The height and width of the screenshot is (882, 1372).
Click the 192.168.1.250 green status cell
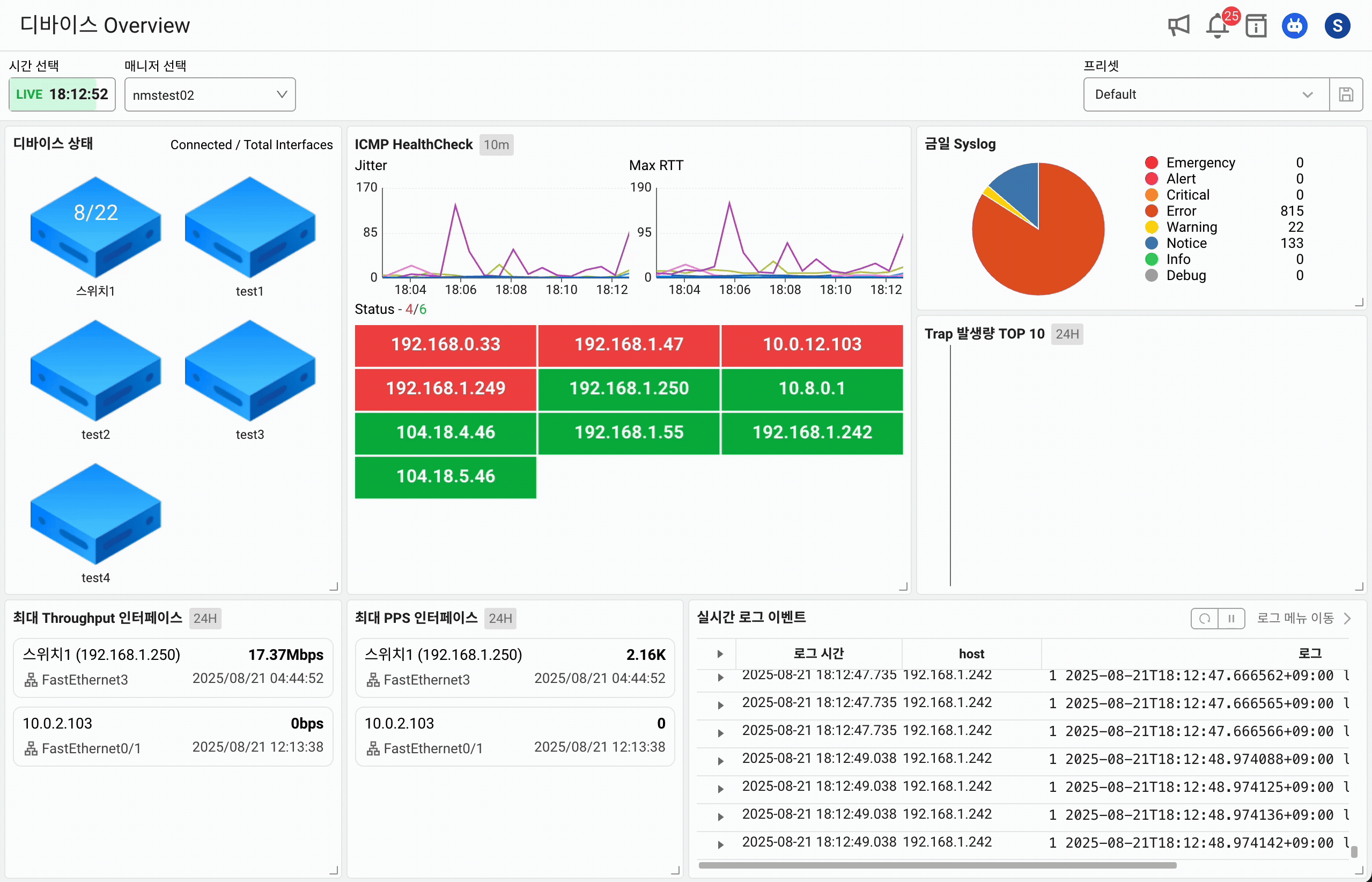click(x=628, y=388)
